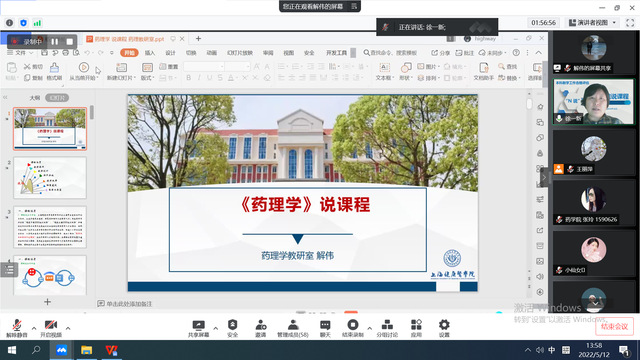This screenshot has width=640, height=360.
Task: Open the meeting info icon
Action: pos(9,23)
